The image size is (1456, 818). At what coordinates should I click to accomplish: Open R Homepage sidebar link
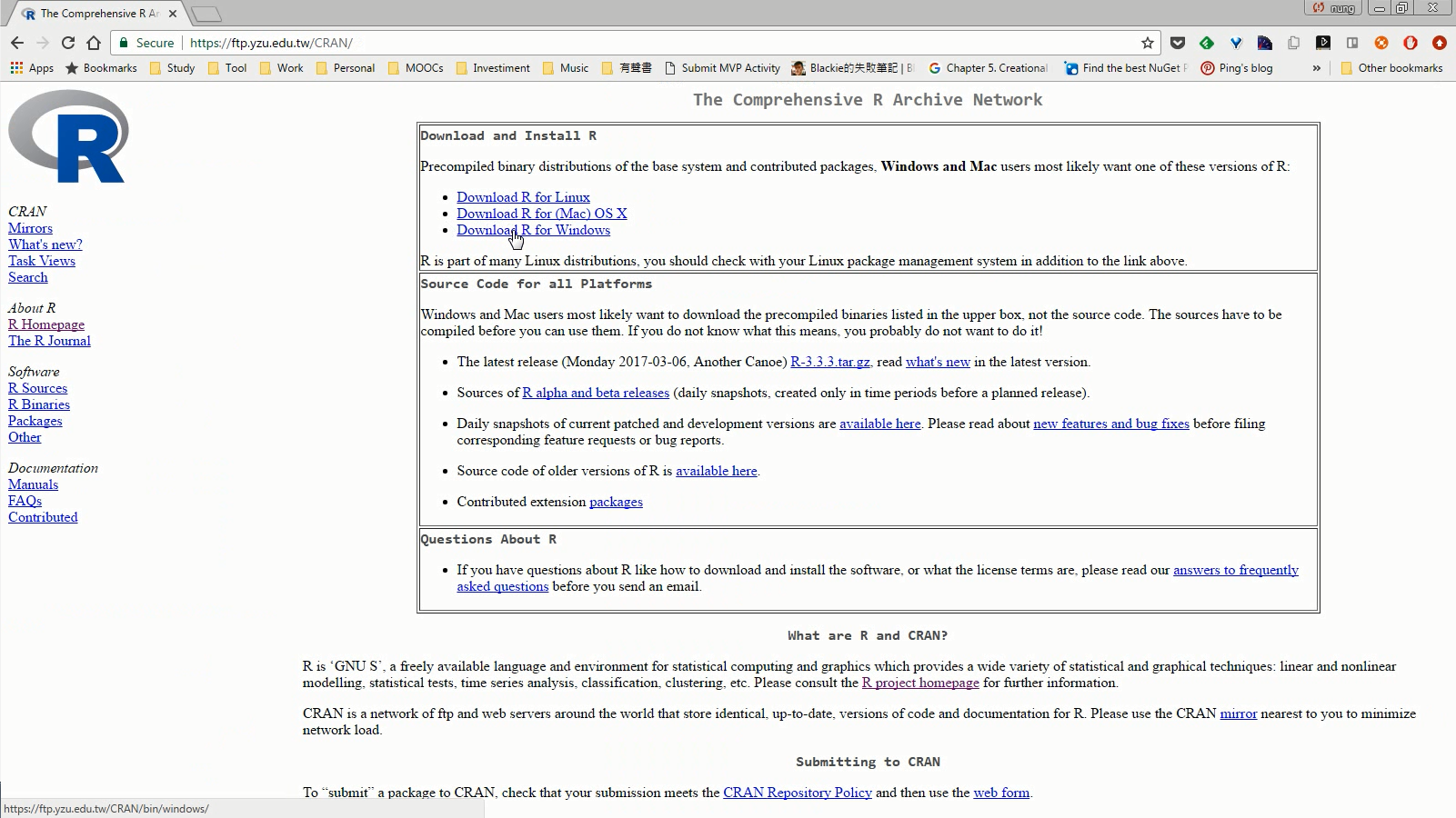click(46, 324)
